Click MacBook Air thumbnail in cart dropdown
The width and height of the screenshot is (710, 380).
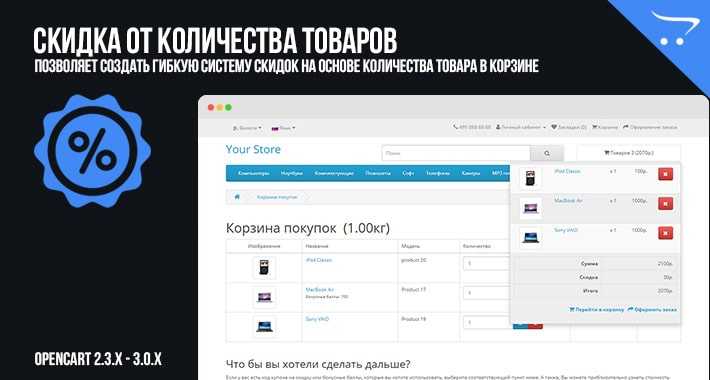pos(530,208)
